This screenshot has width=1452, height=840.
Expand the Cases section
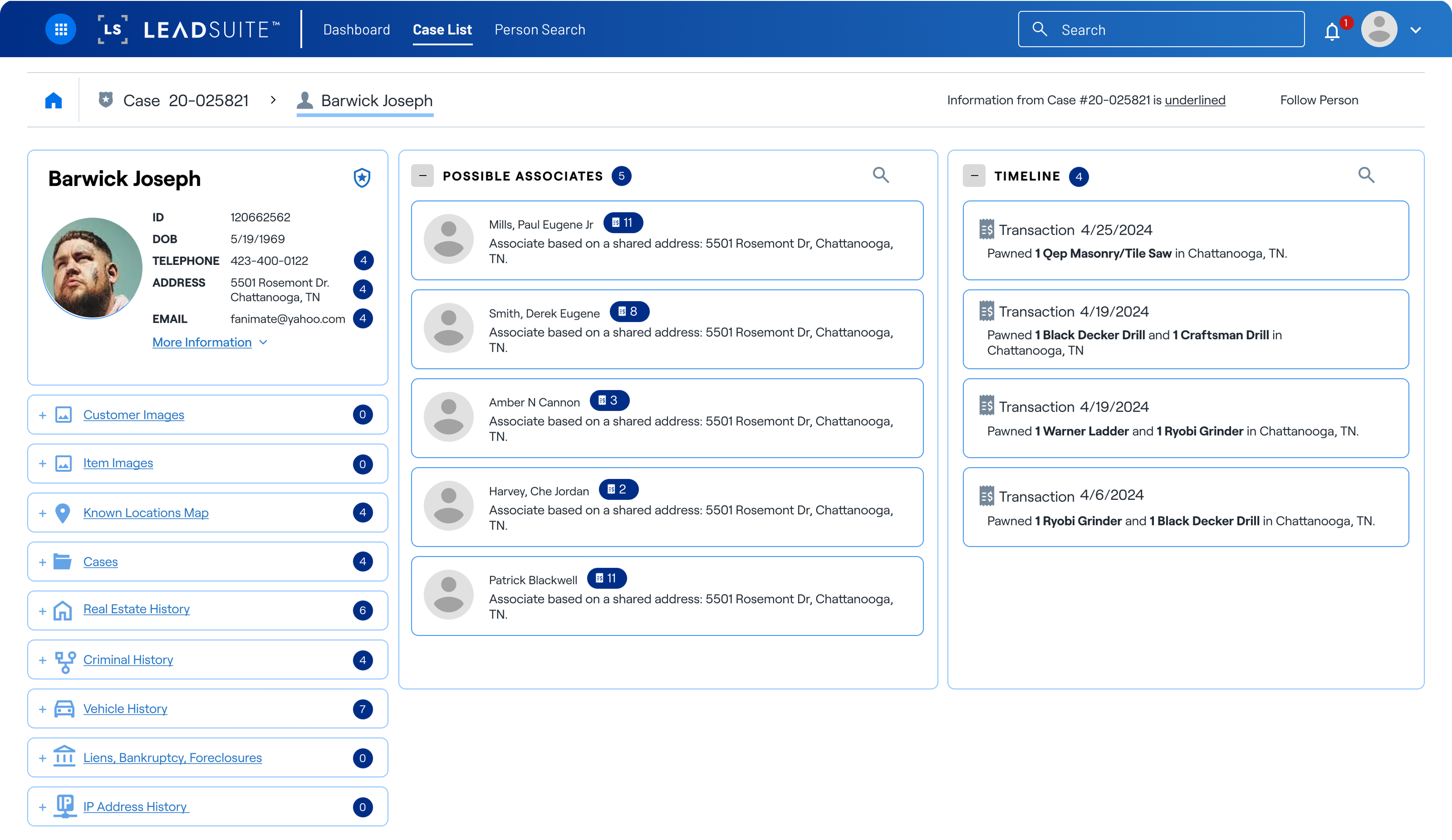[x=43, y=562]
